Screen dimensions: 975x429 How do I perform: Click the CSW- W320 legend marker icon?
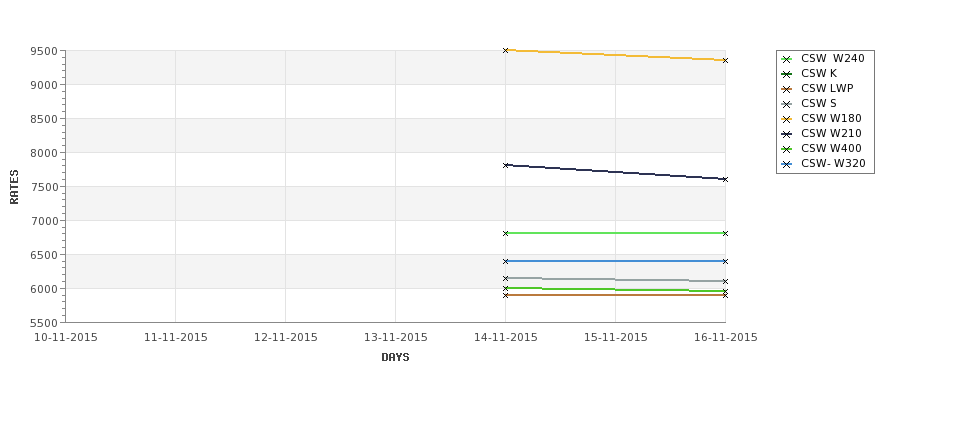(x=787, y=164)
